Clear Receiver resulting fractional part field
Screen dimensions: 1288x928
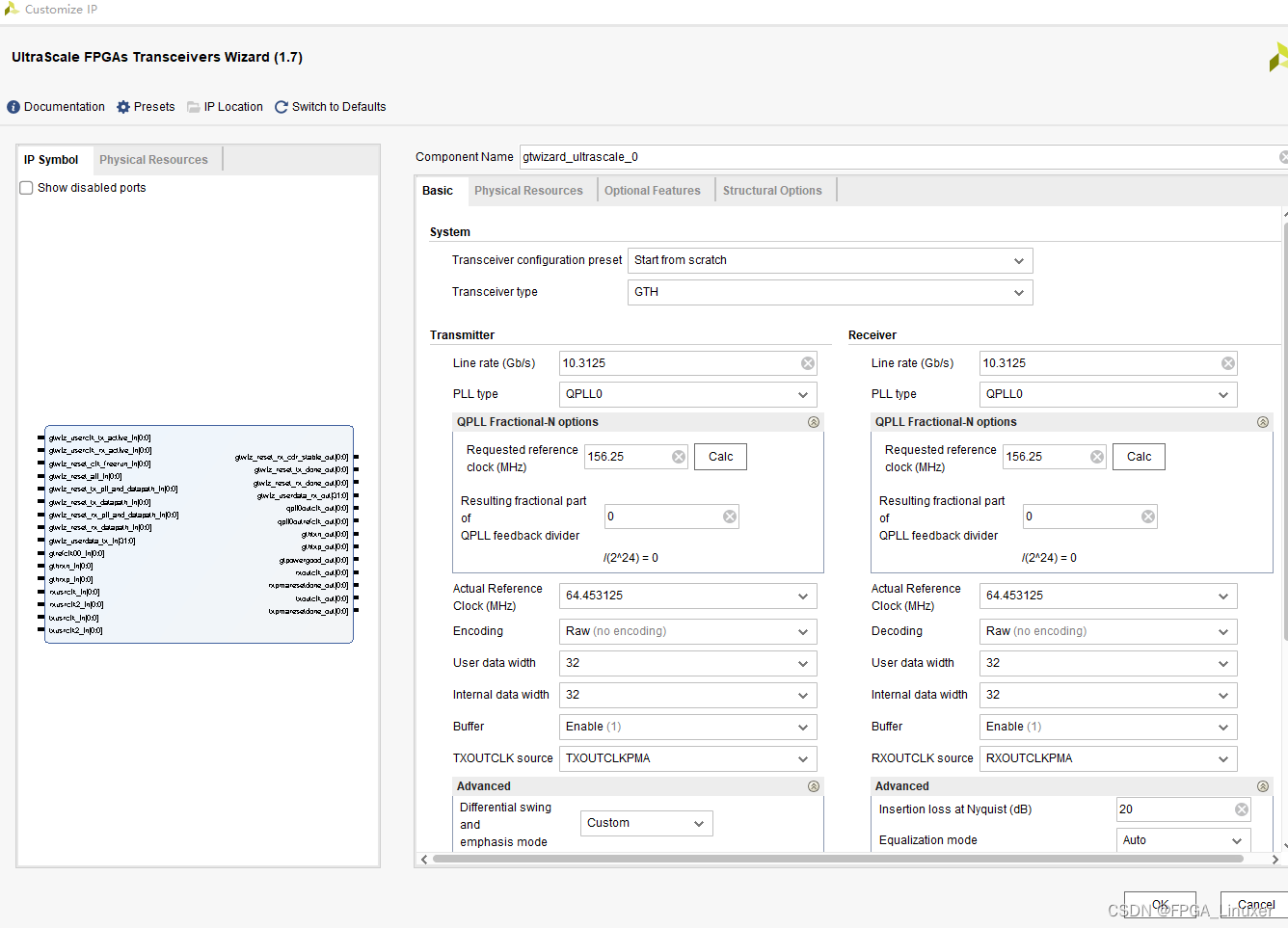tap(1148, 517)
